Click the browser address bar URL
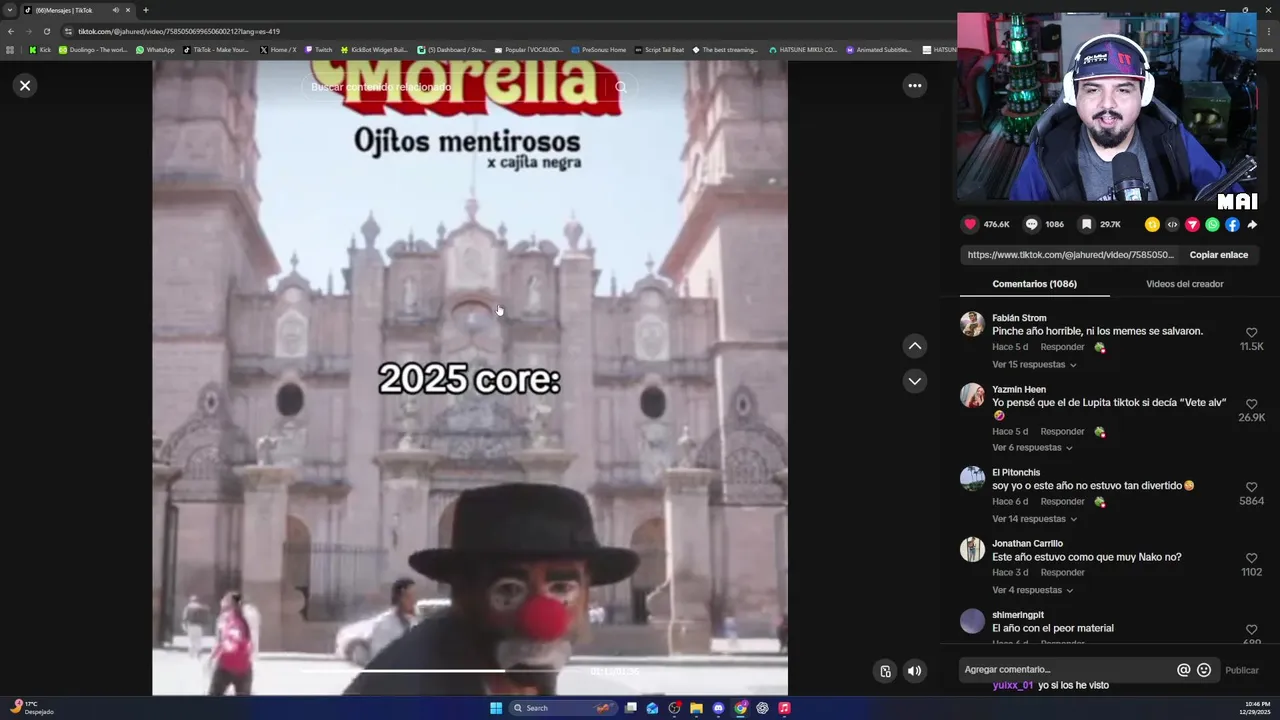The height and width of the screenshot is (720, 1280). pos(179,31)
